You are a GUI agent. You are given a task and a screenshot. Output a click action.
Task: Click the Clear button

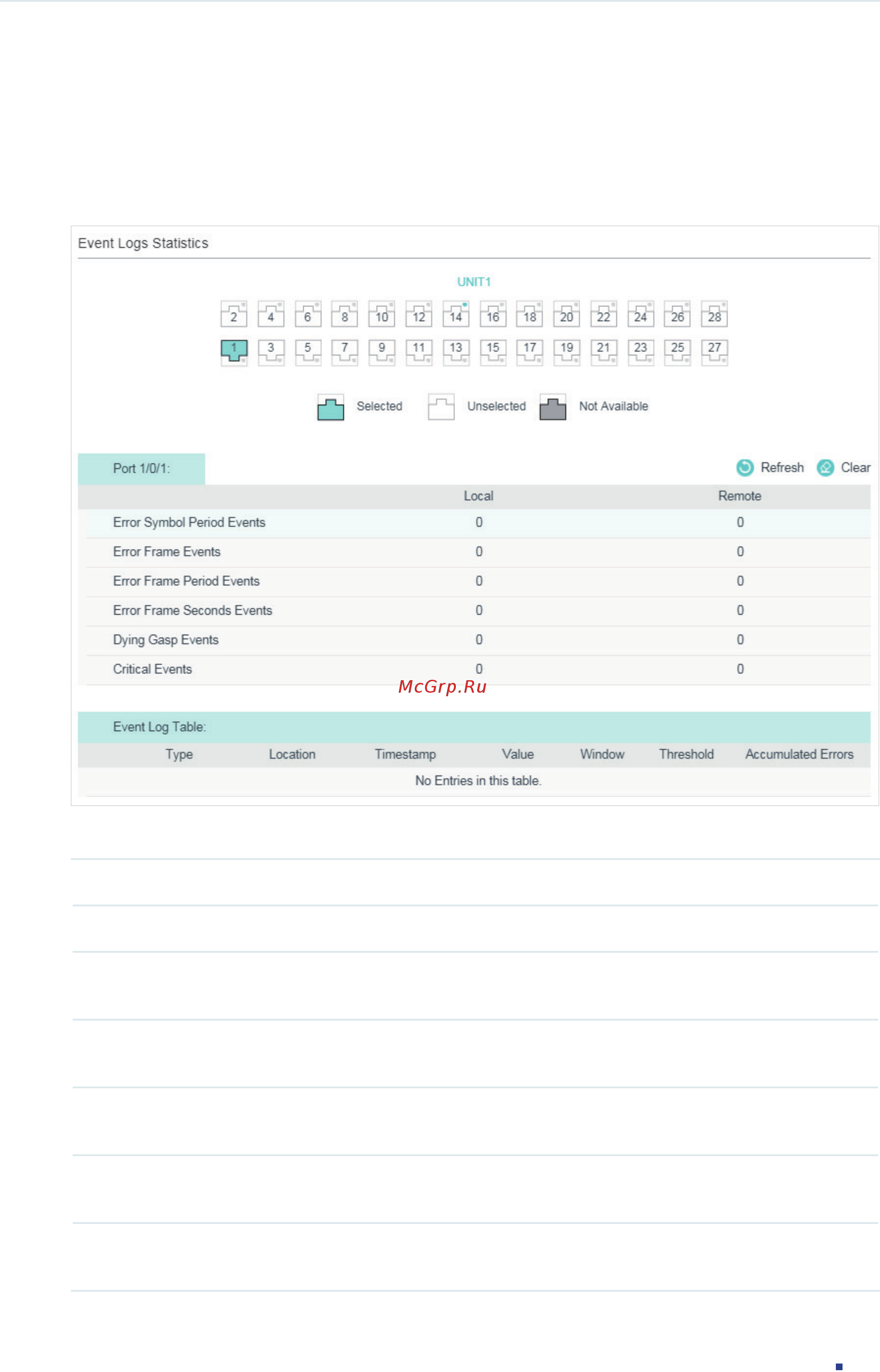[x=843, y=467]
